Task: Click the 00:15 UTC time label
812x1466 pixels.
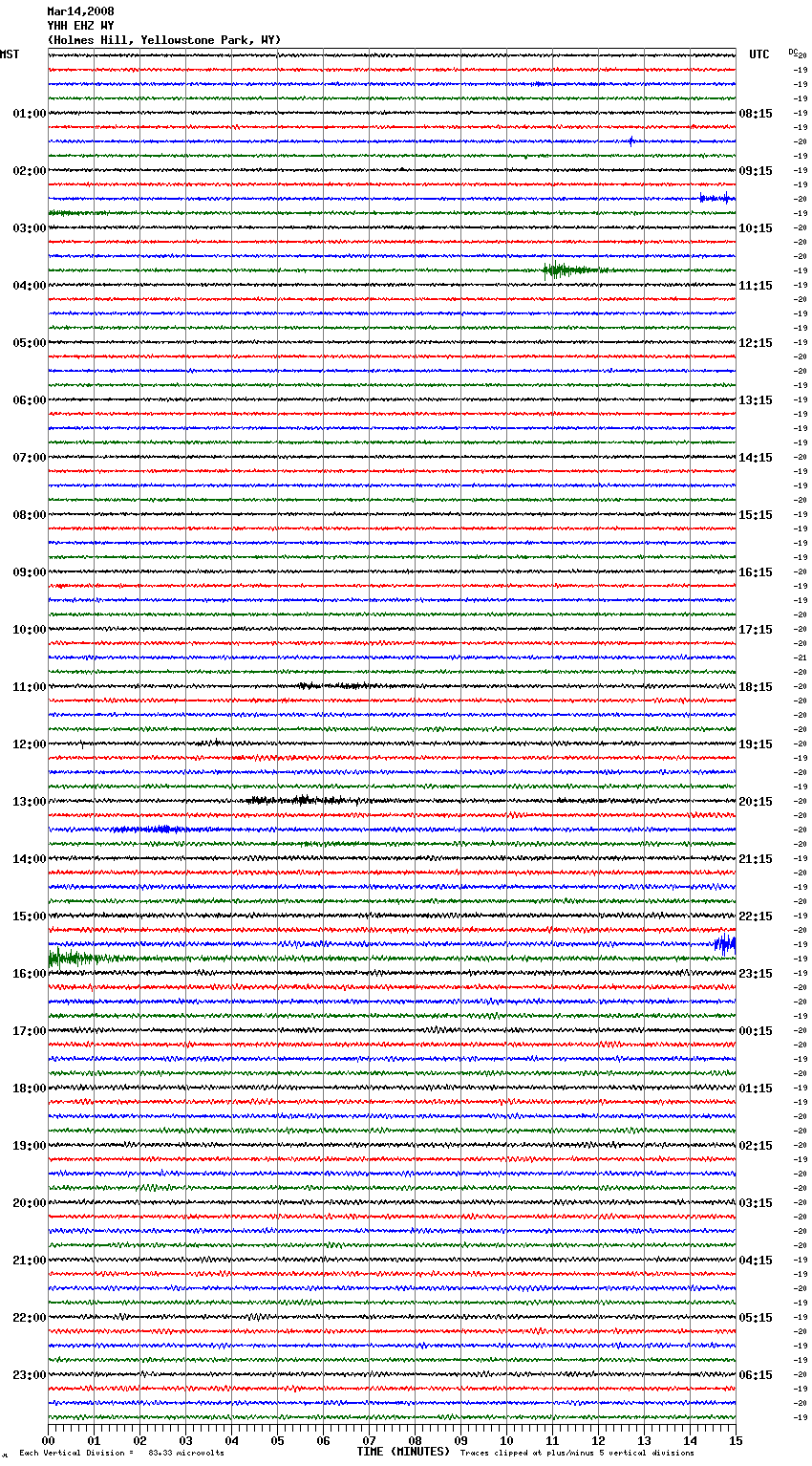Action: (x=756, y=1031)
